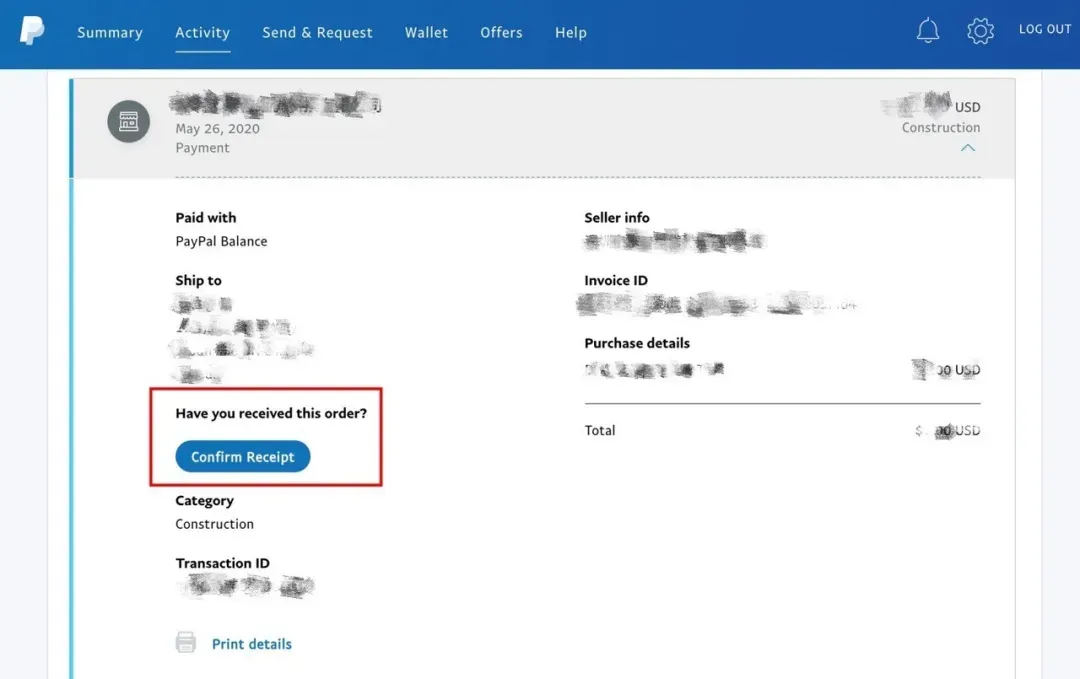Open the settings gear icon
This screenshot has width=1080, height=679.
point(980,31)
